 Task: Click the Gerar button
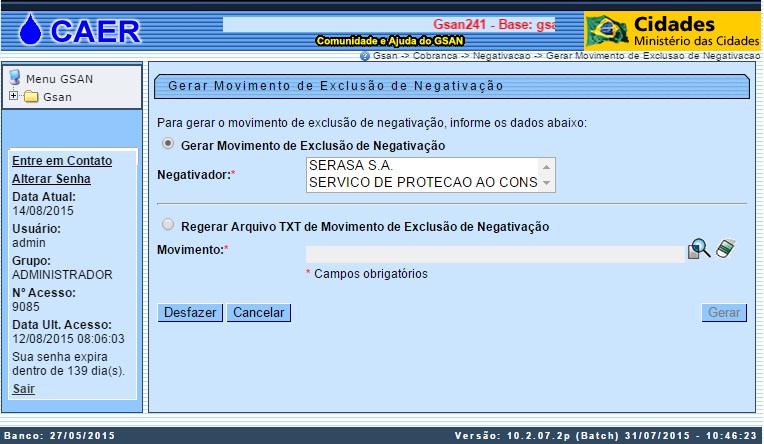pyautogui.click(x=724, y=312)
